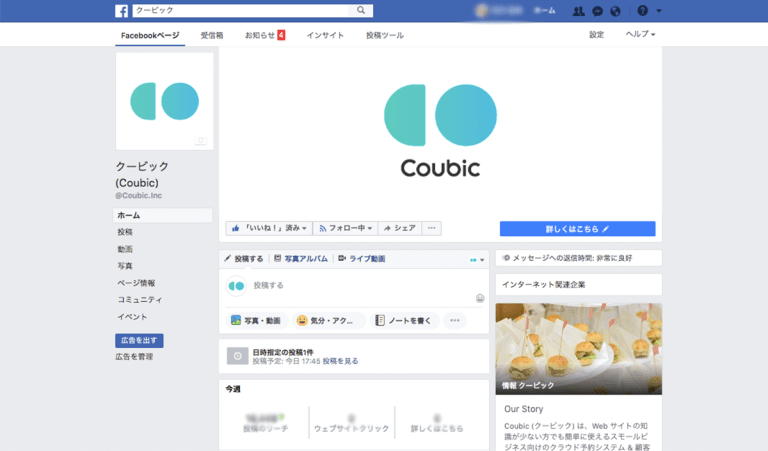Expand the ヘルプ dropdown menu
Screen dimensions: 768x451
[640, 34]
